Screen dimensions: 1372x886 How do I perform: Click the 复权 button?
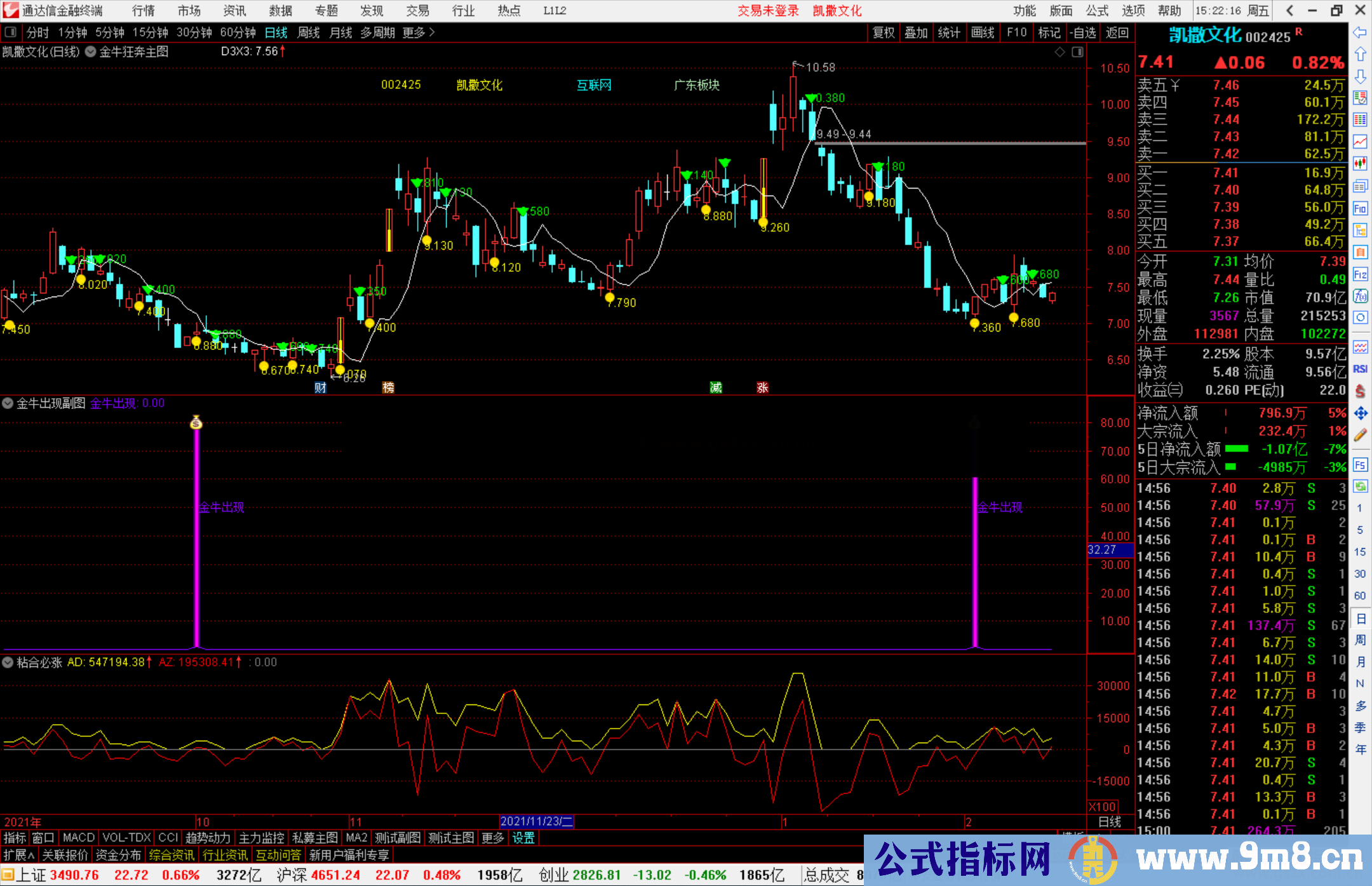884,32
